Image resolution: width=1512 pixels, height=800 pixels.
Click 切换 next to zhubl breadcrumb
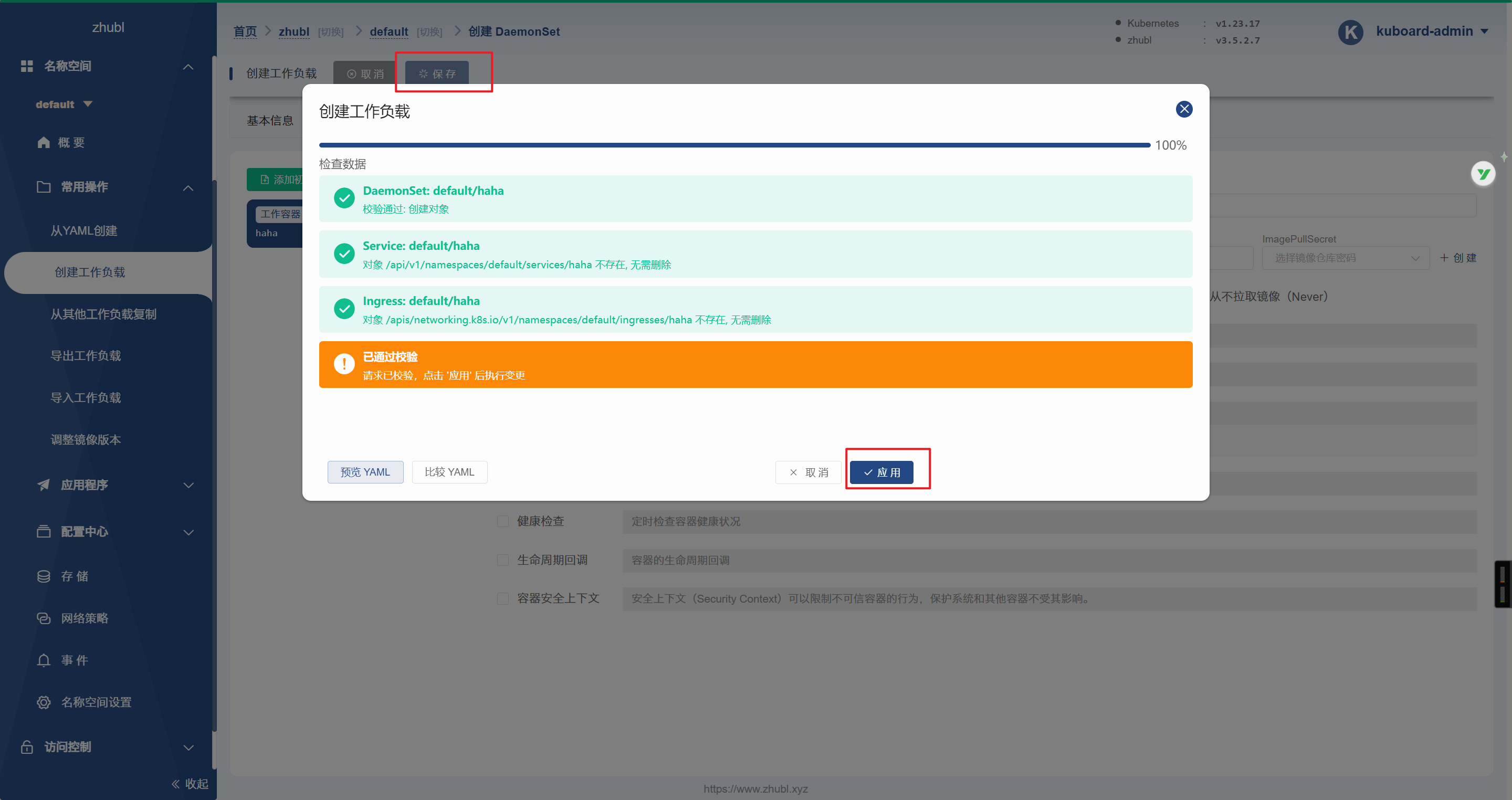(330, 31)
